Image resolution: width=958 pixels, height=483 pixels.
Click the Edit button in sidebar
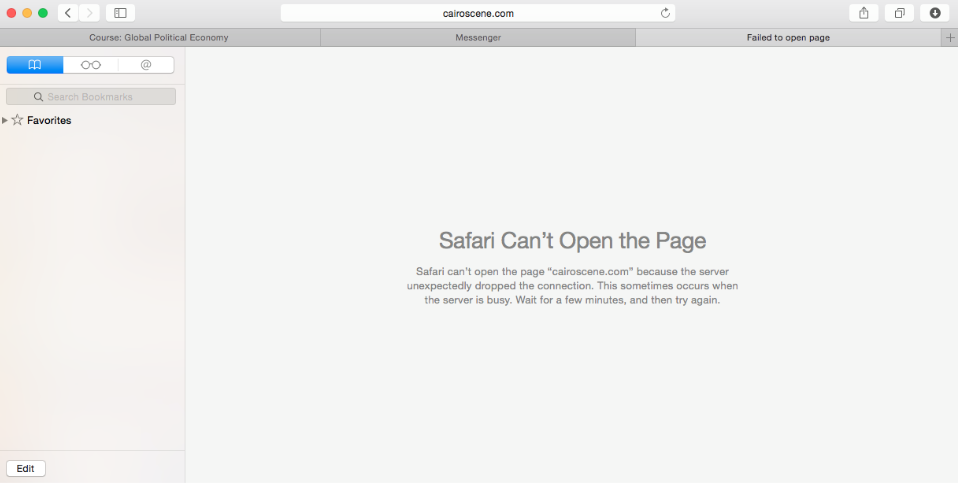(x=26, y=468)
